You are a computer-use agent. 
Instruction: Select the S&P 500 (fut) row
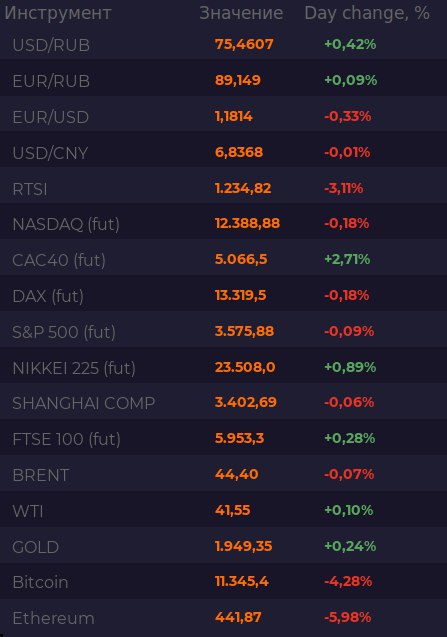tap(224, 332)
